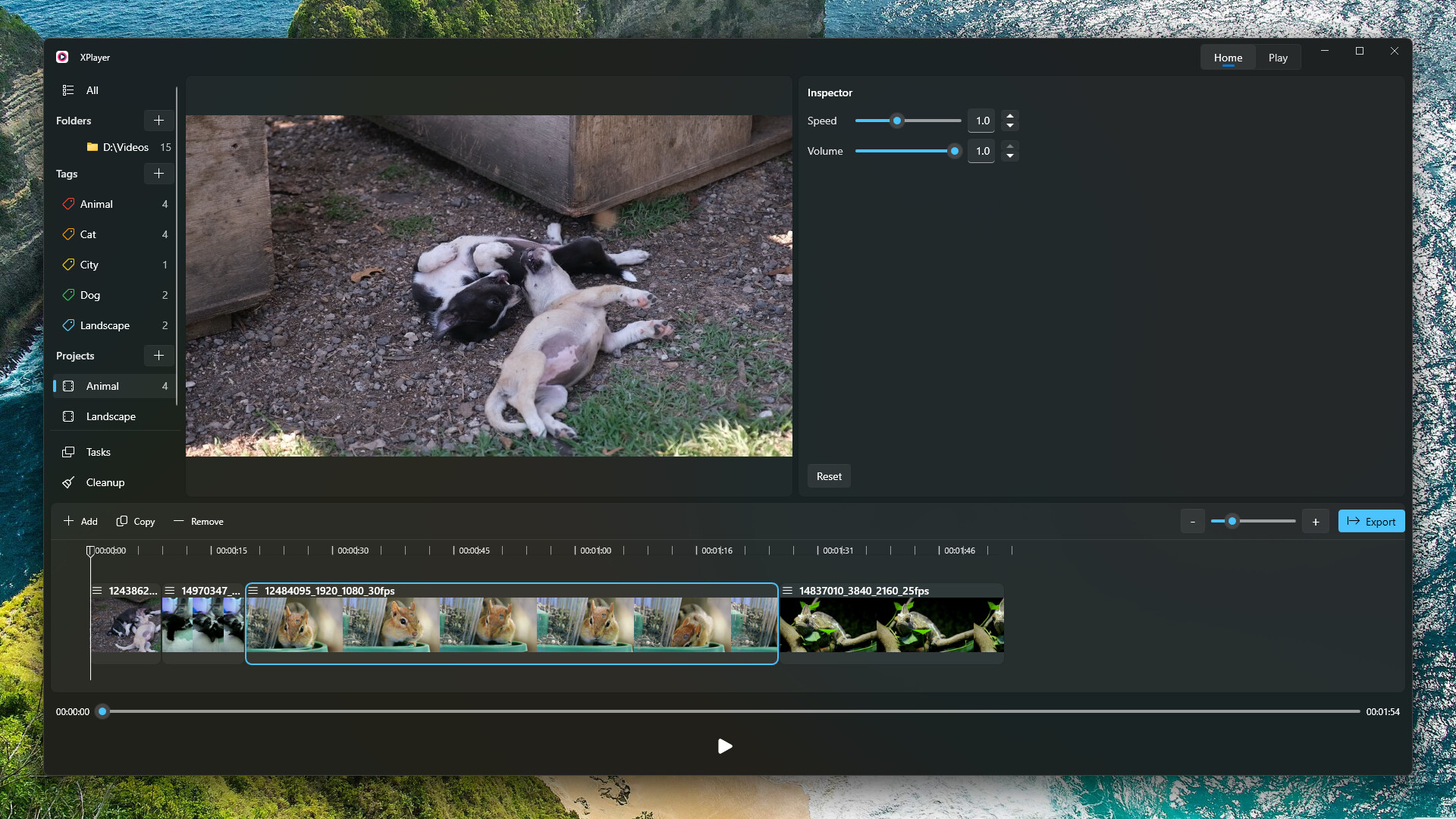The image size is (1456, 819).
Task: Click timeline zoom-out minus button
Action: pyautogui.click(x=1193, y=522)
